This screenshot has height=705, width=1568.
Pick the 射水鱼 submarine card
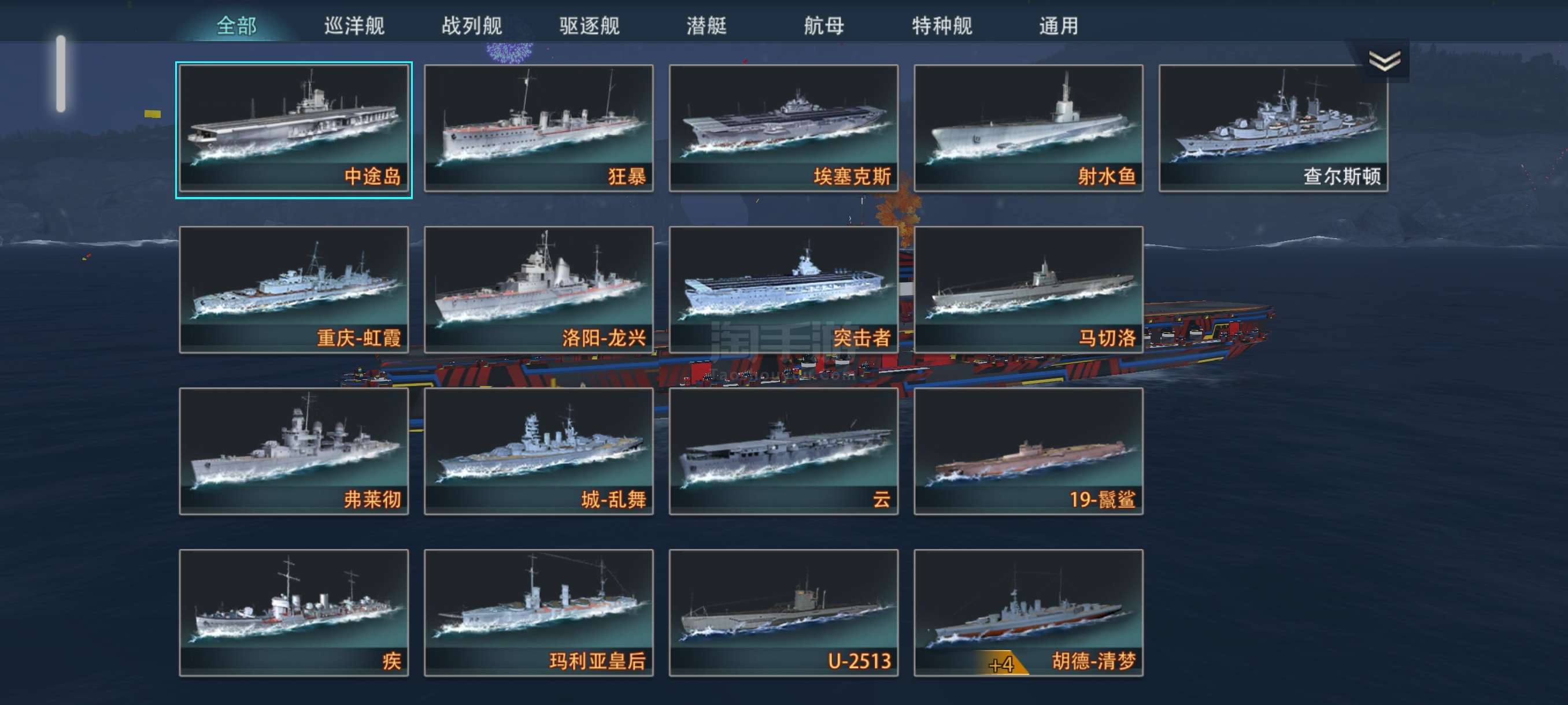coord(1028,129)
